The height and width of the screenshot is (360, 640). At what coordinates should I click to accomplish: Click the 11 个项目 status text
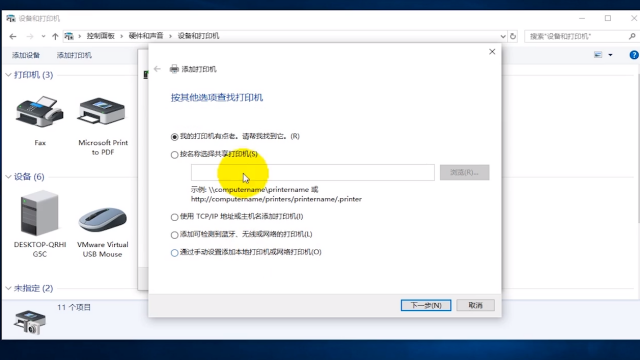click(74, 307)
